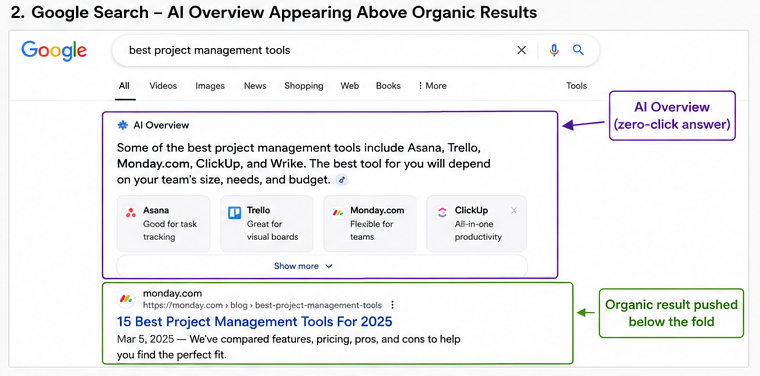Clear the search query with X
Screen dimensions: 760x376
tap(522, 50)
